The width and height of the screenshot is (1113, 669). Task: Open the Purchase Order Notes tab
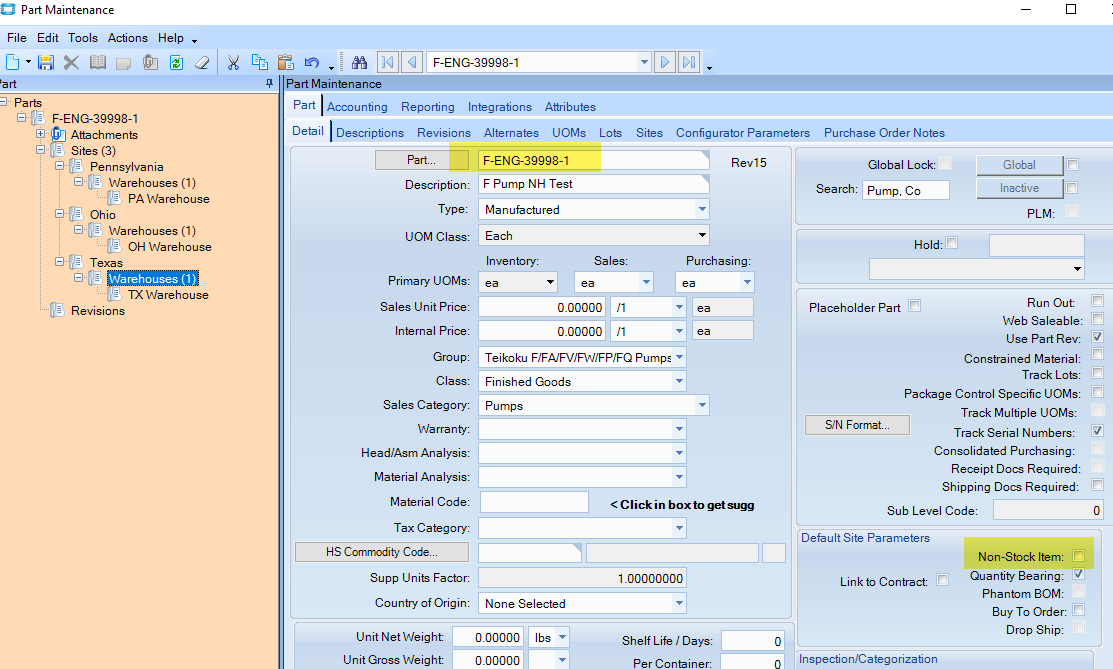(884, 133)
